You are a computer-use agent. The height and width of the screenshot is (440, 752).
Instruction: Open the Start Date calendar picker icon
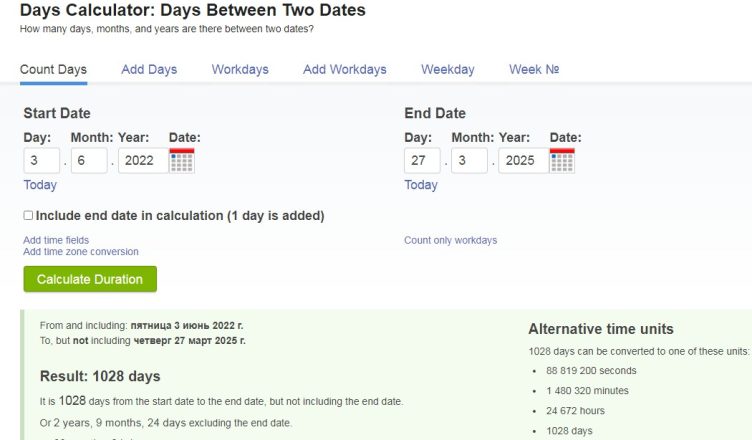point(182,160)
